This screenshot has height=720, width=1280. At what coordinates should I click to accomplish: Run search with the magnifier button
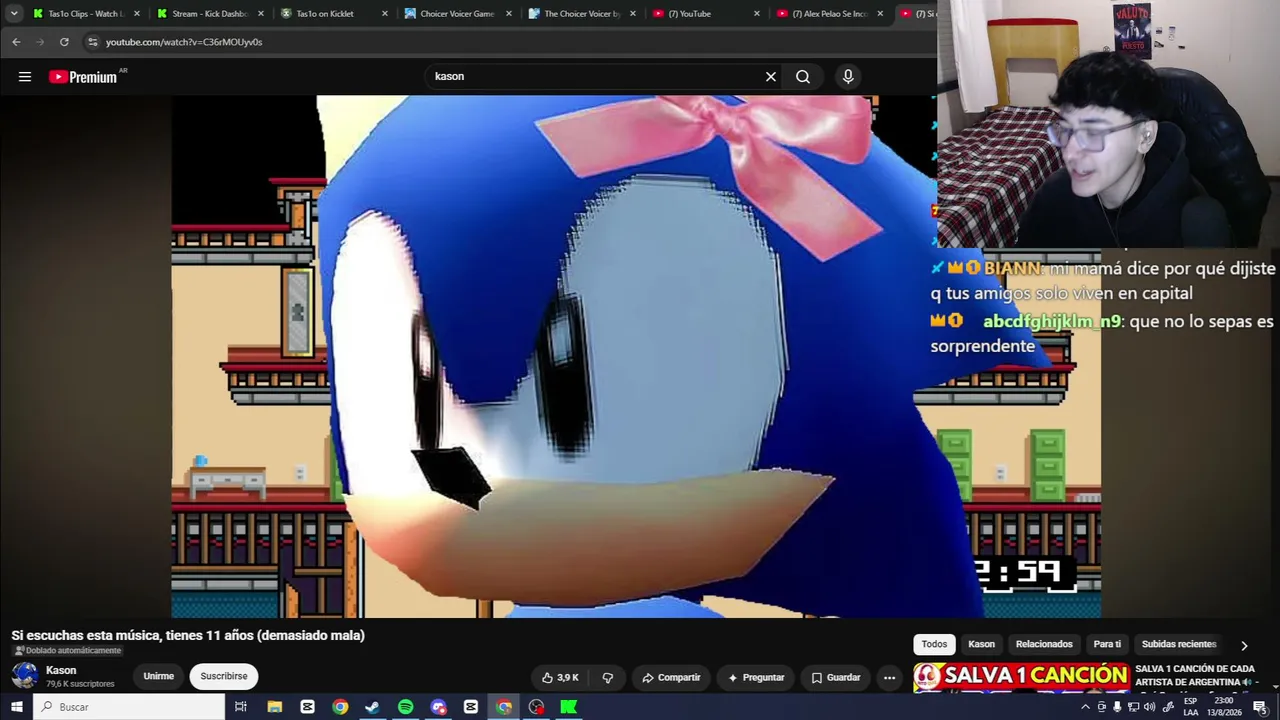pyautogui.click(x=803, y=77)
